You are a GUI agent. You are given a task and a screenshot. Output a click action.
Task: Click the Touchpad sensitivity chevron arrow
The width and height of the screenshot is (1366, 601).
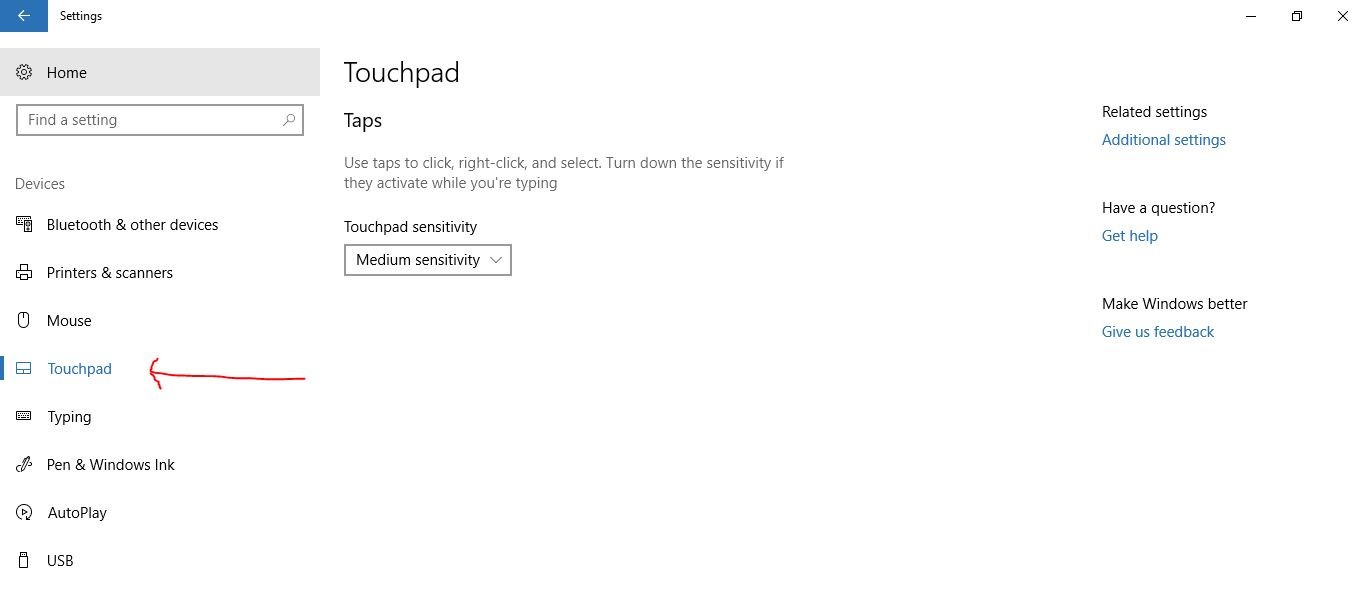[496, 260]
